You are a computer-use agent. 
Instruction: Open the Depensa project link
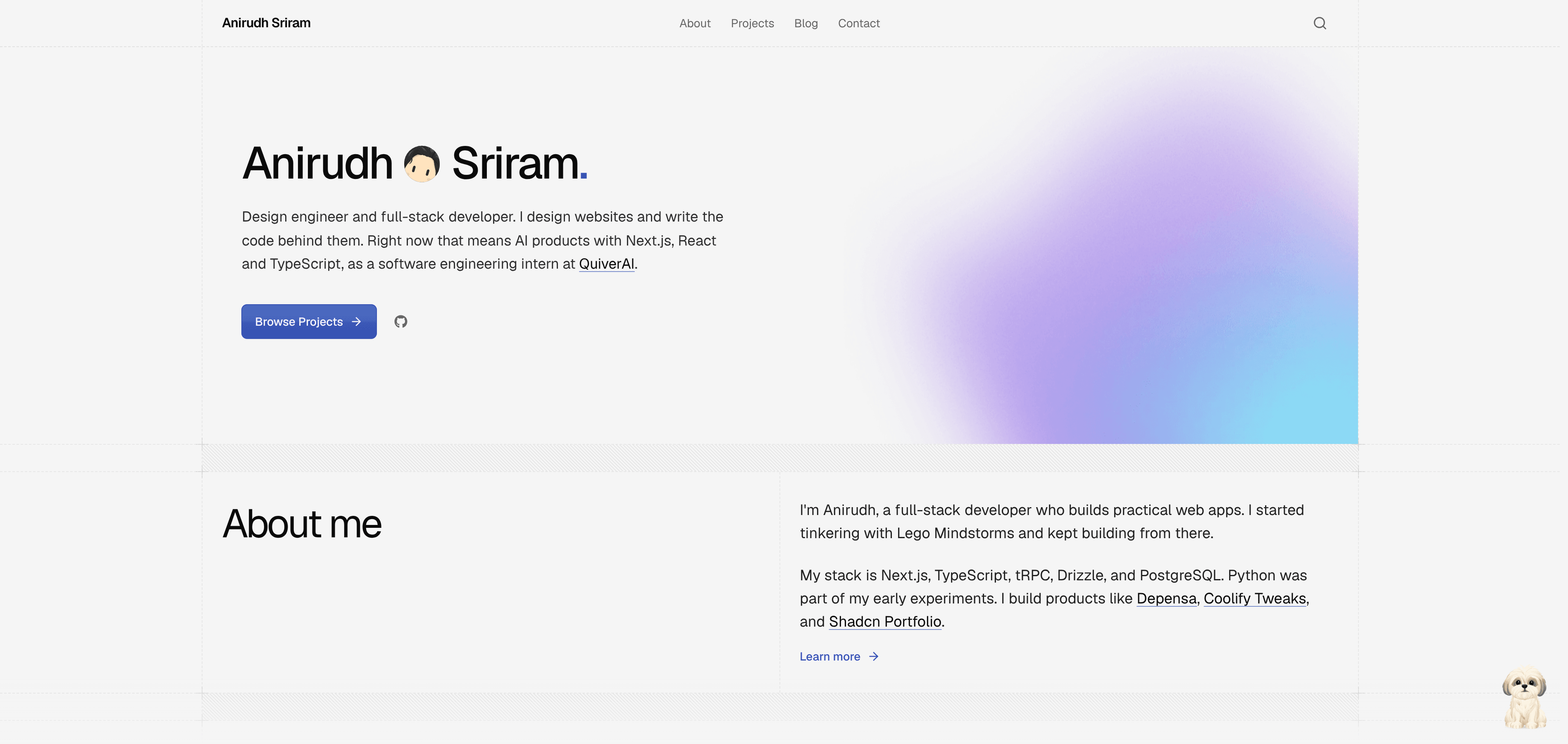[1166, 599]
